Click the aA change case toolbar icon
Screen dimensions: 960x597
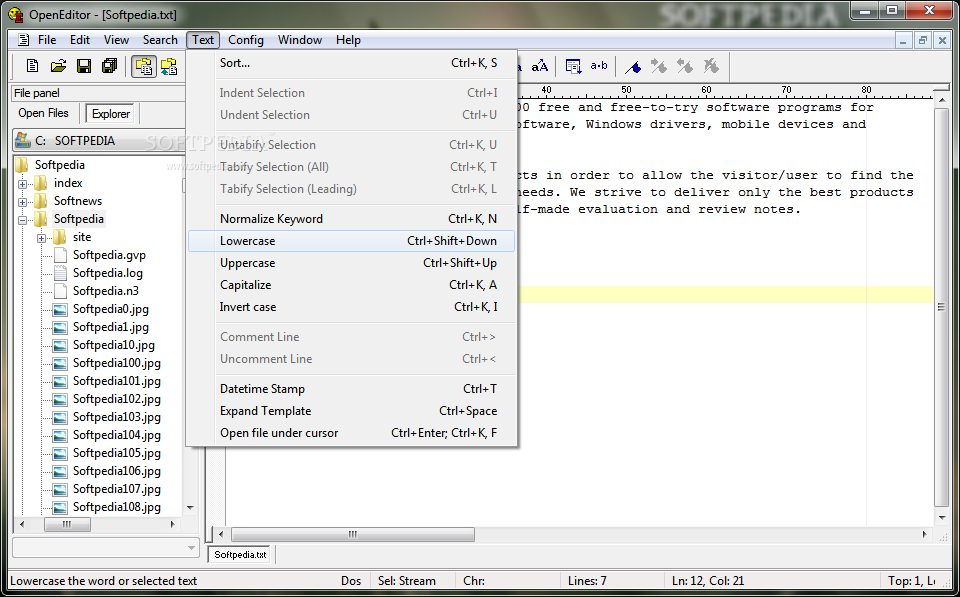tap(539, 66)
